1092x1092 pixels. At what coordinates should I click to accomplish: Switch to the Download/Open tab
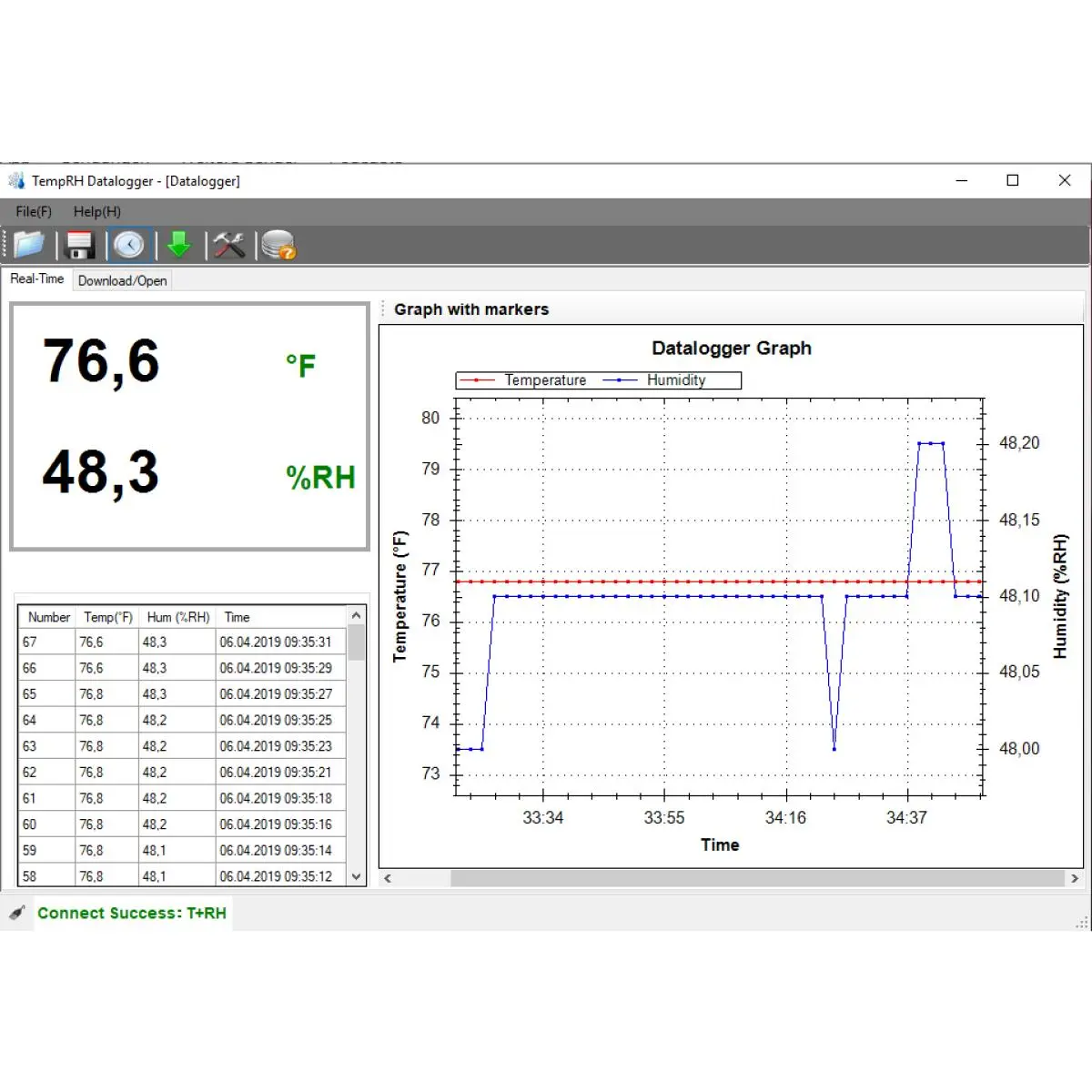coord(122,280)
